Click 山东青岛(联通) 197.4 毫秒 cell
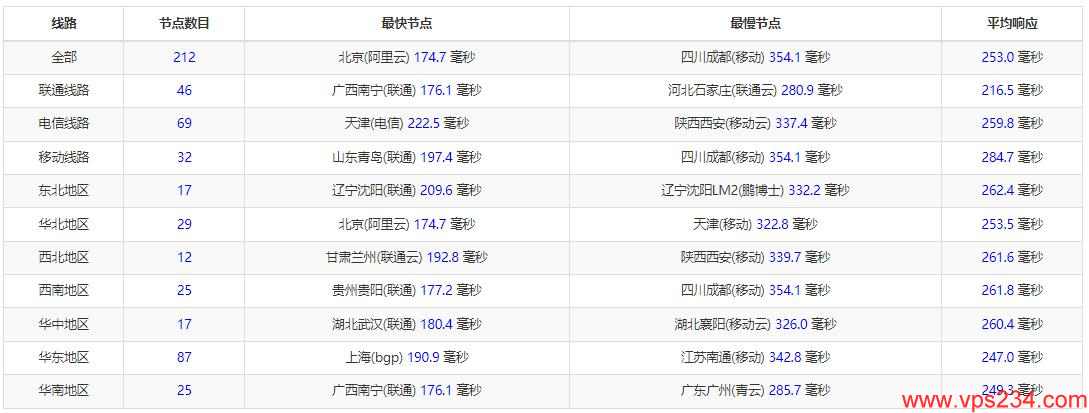Viewport: 1089px width, 413px height. point(407,158)
